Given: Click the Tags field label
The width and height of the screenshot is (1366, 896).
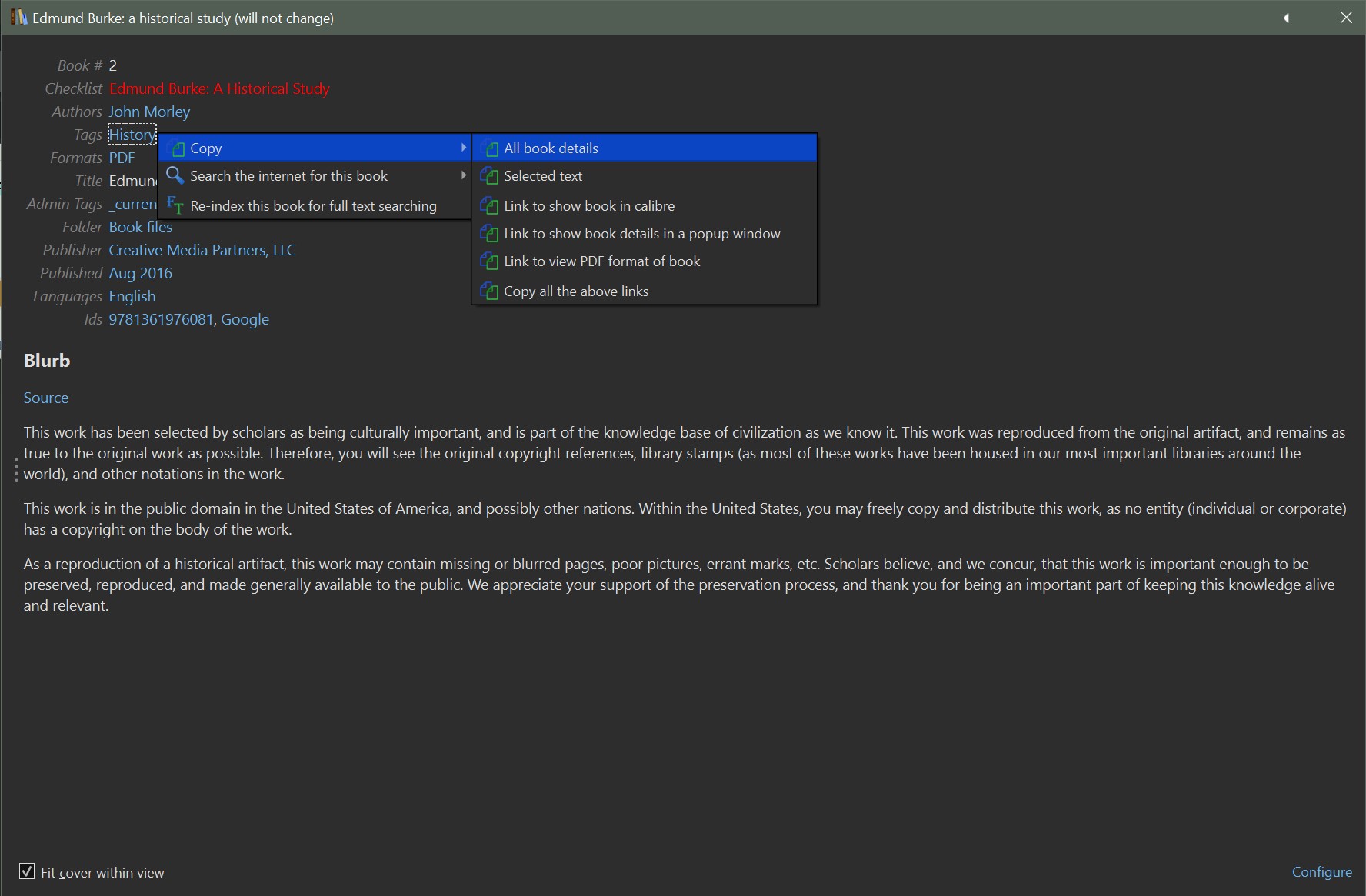Looking at the screenshot, I should click(88, 135).
